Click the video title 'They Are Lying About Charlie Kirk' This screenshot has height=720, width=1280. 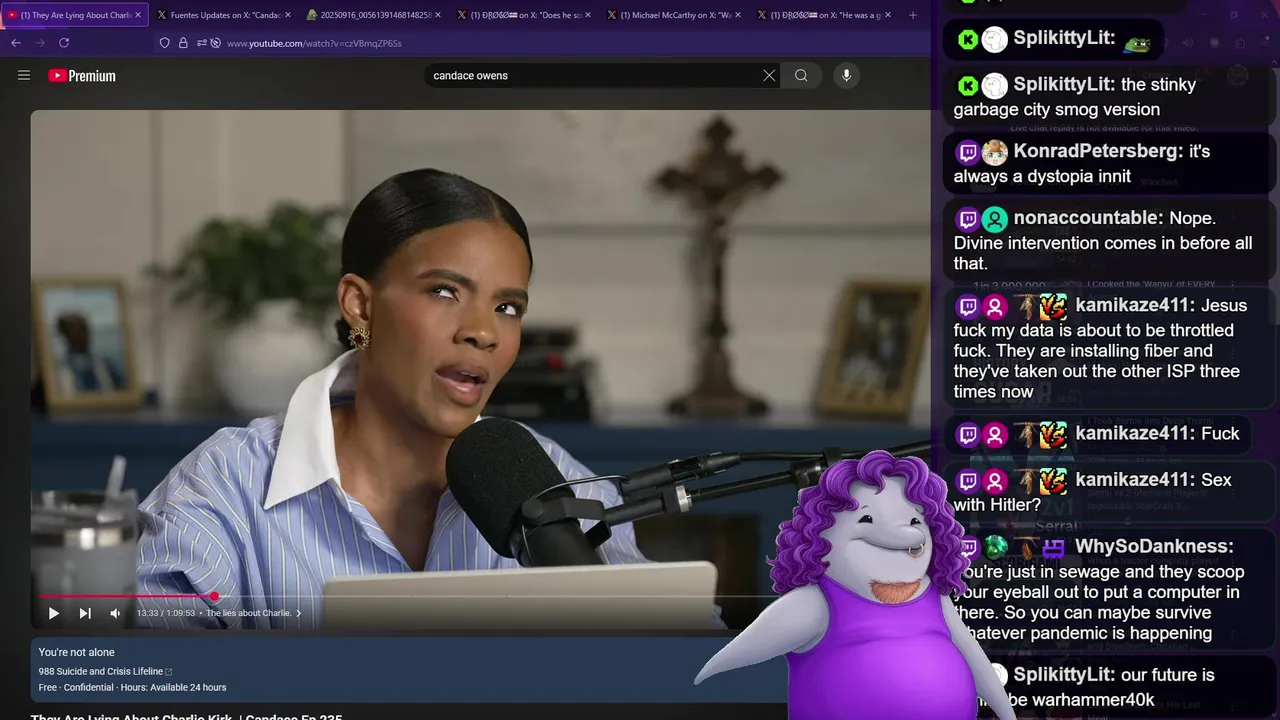[x=186, y=716]
